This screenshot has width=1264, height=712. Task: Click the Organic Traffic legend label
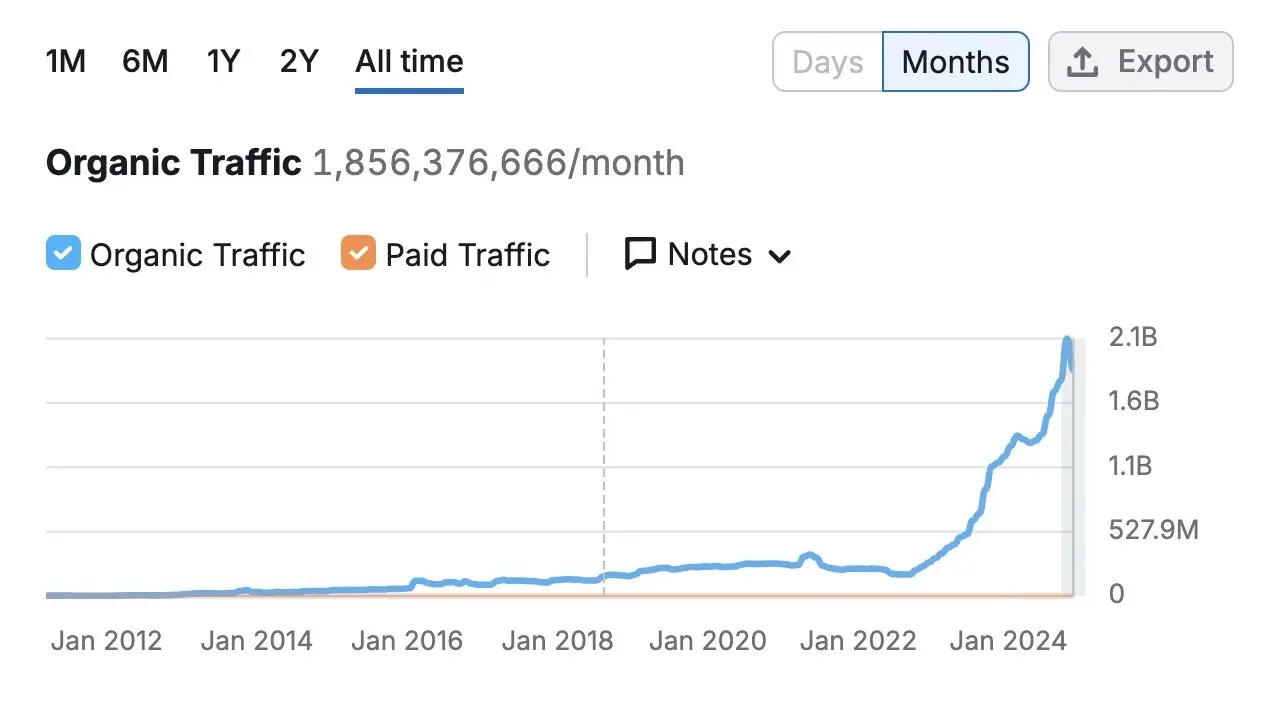coord(197,254)
